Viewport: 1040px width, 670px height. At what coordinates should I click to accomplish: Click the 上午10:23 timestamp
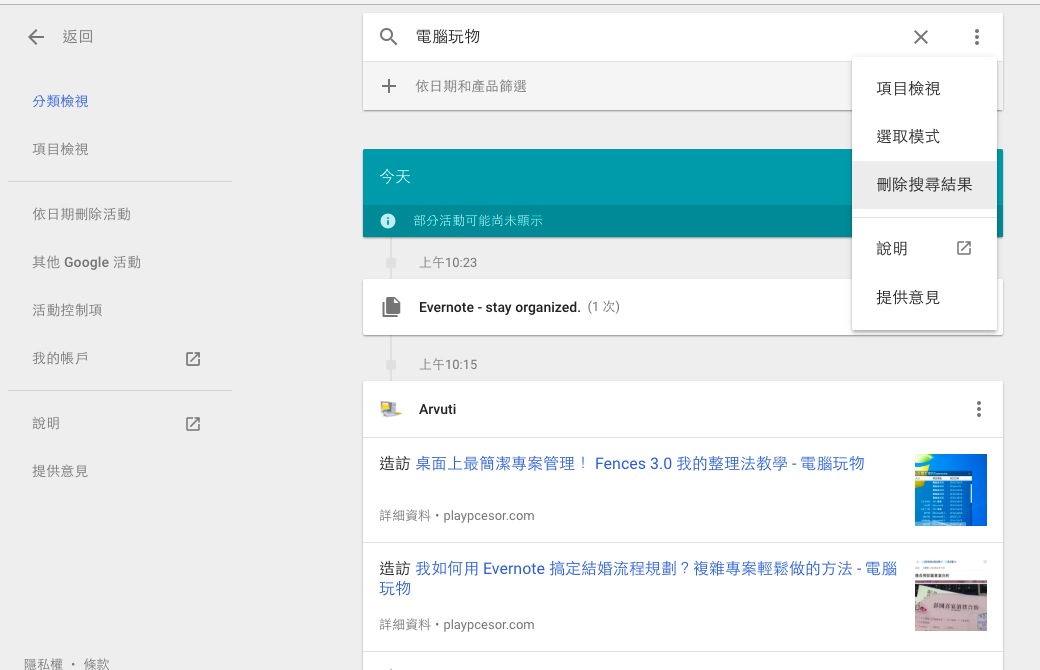(x=448, y=263)
